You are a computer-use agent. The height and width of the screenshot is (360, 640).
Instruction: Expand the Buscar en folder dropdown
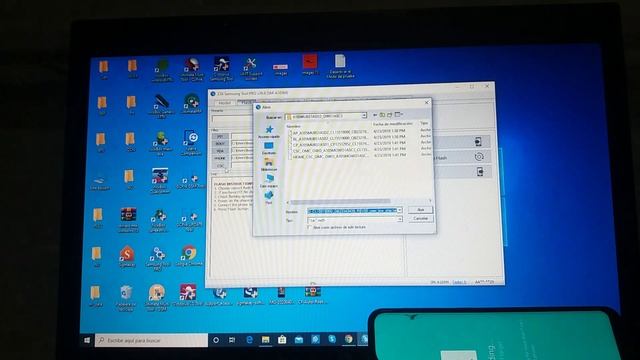[364, 116]
